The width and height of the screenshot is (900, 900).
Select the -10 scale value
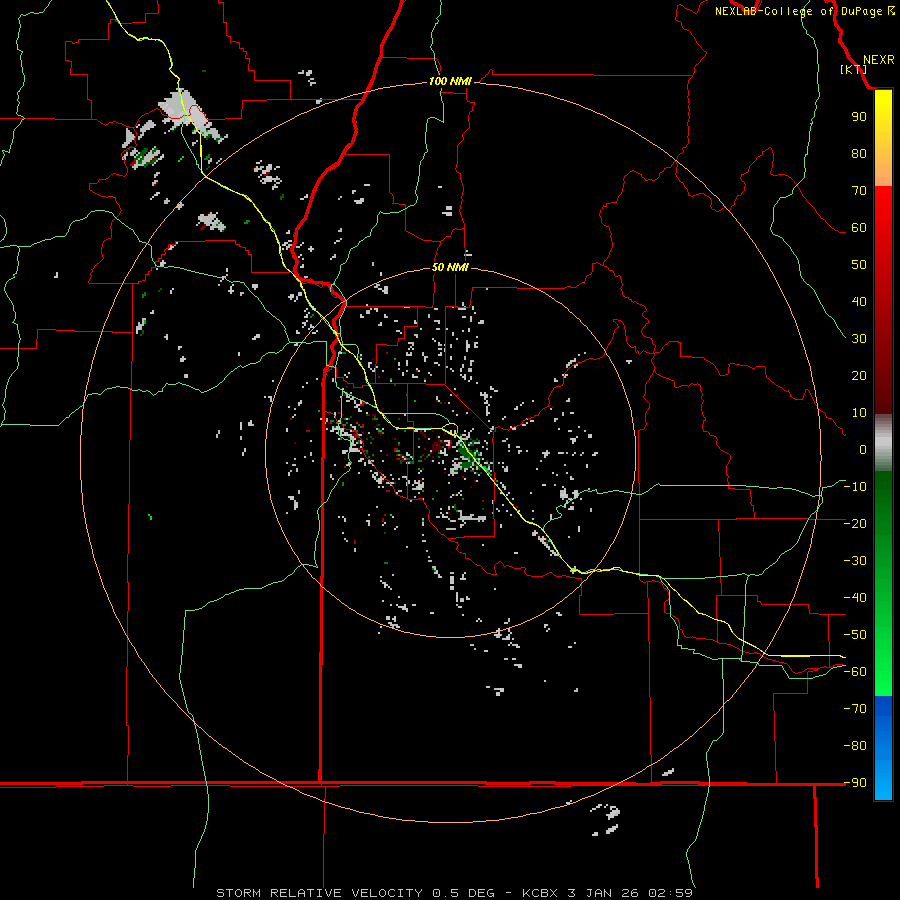(855, 487)
